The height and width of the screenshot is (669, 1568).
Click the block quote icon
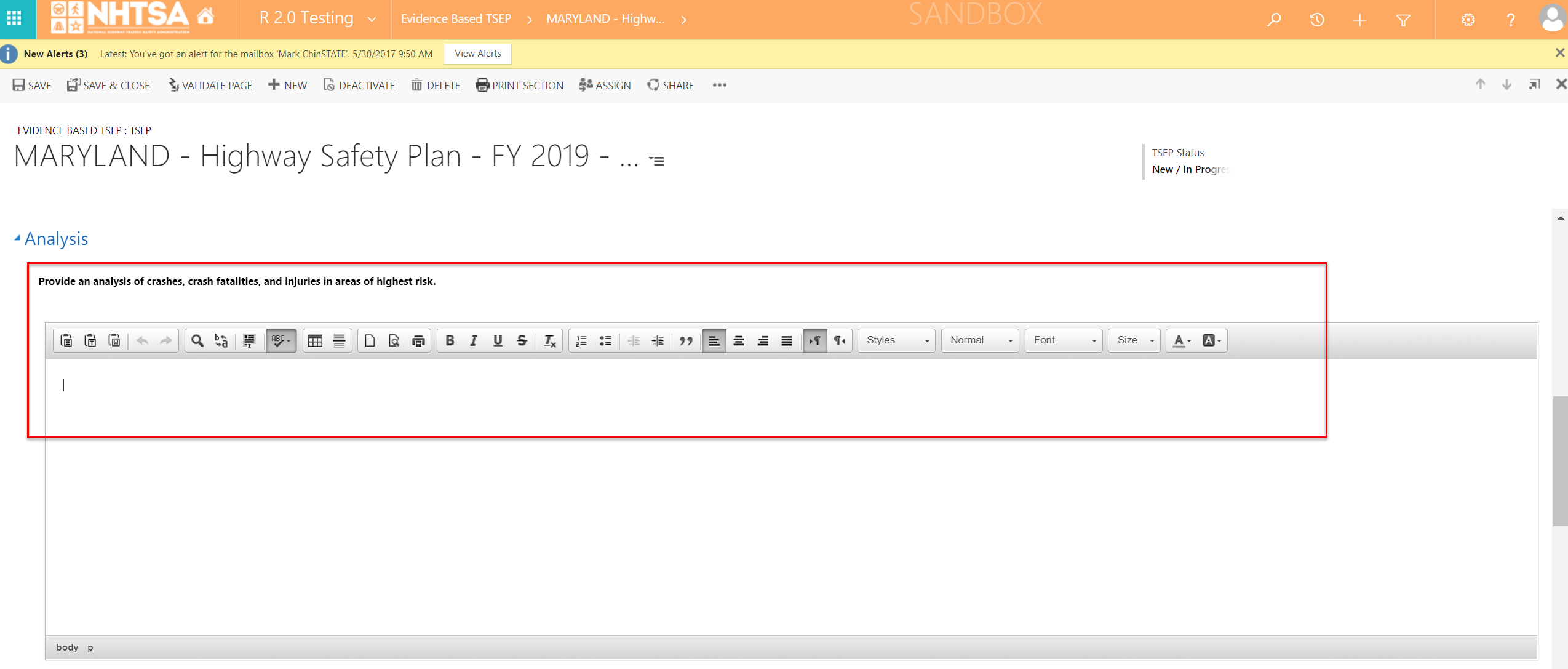pos(686,340)
